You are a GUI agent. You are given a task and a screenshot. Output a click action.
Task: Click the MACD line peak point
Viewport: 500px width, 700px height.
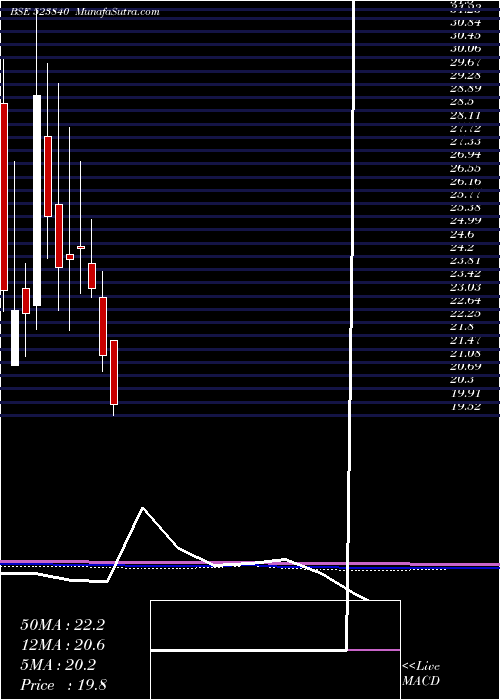coord(143,508)
